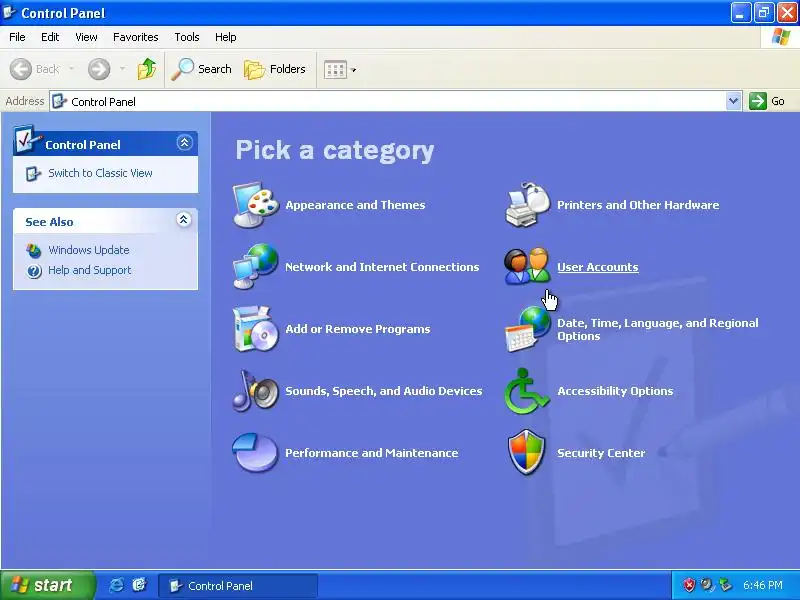
Task: Open the Back history dropdown arrow
Action: coord(71,68)
